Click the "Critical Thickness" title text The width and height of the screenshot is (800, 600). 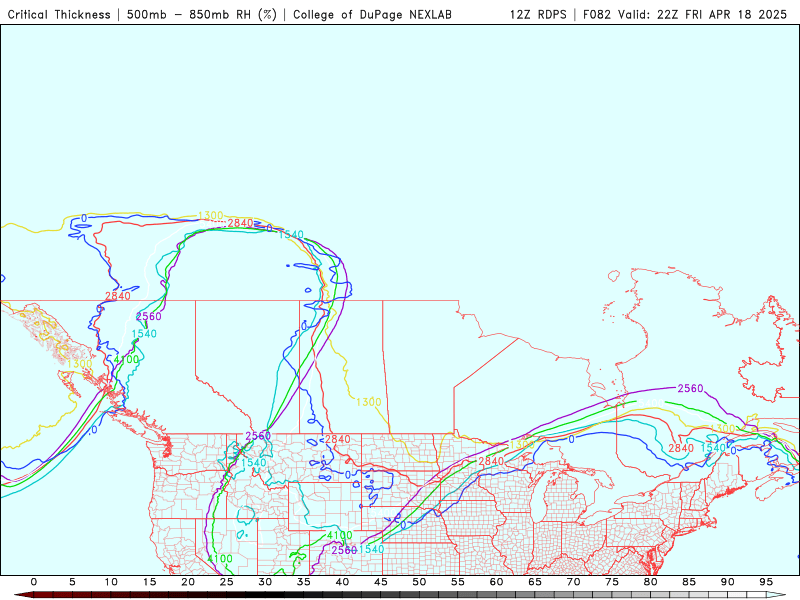(59, 15)
